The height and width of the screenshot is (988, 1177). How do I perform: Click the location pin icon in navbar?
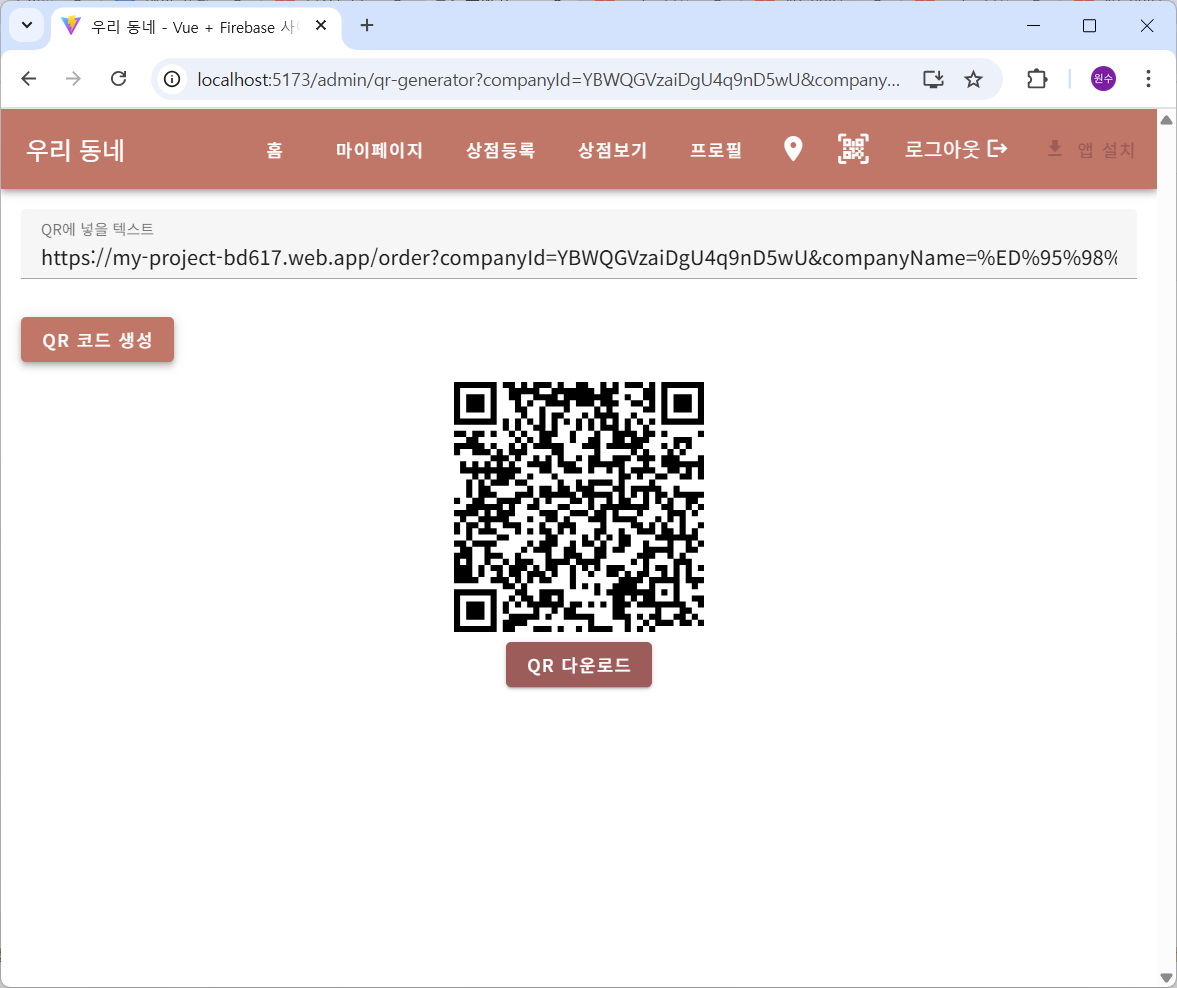[x=793, y=149]
